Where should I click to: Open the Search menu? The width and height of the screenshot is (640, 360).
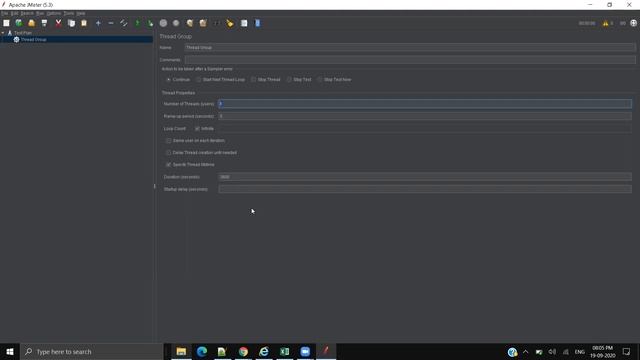pos(27,13)
